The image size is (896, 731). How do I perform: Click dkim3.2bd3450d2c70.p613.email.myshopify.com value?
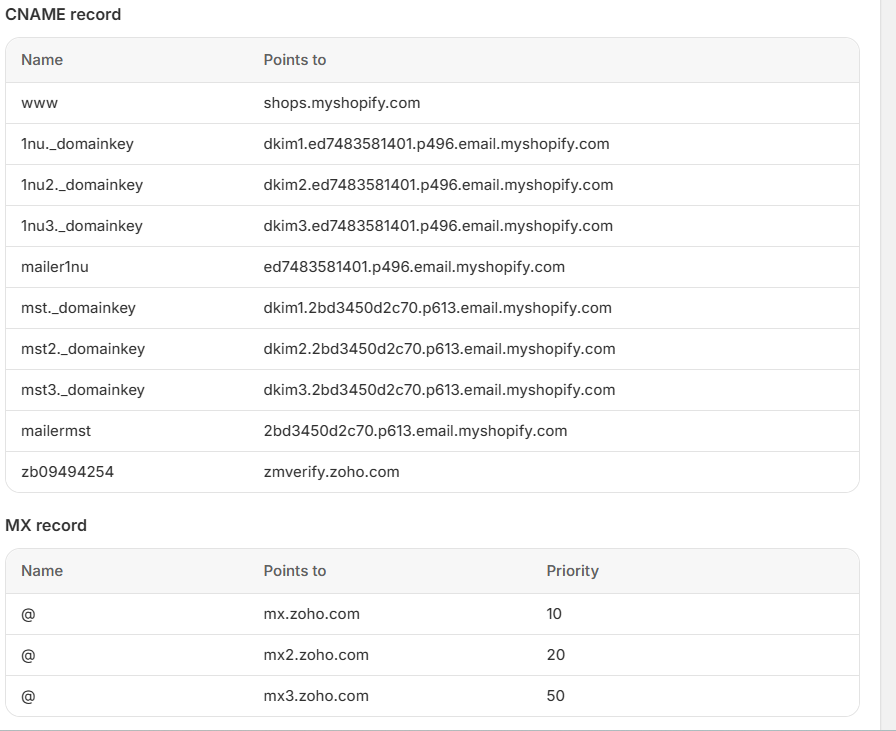[439, 390]
